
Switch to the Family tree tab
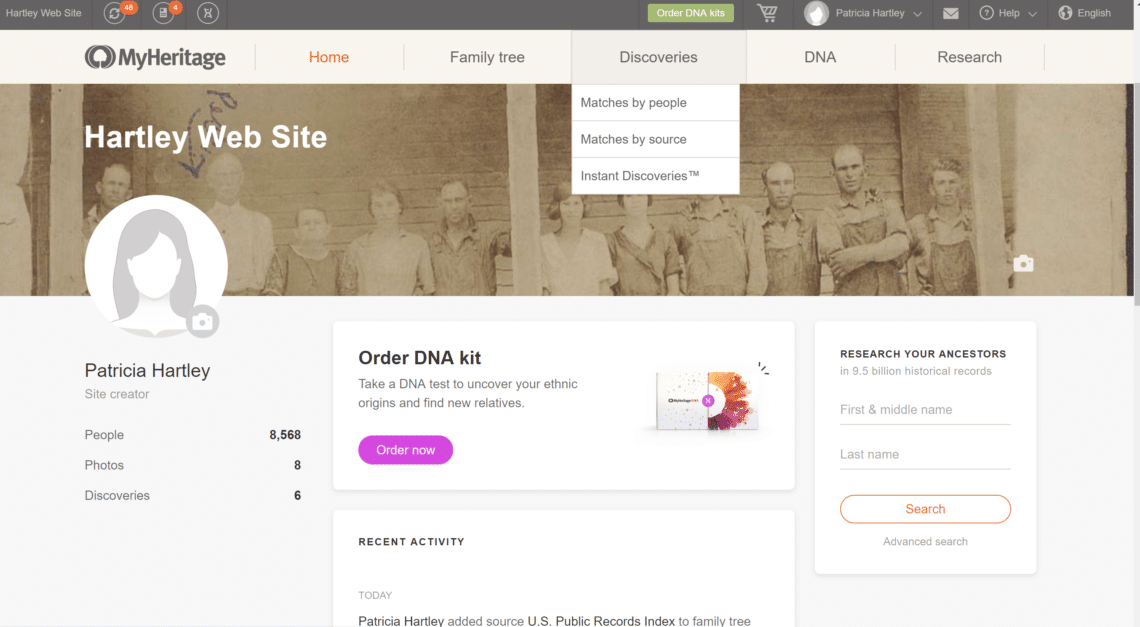click(x=487, y=57)
